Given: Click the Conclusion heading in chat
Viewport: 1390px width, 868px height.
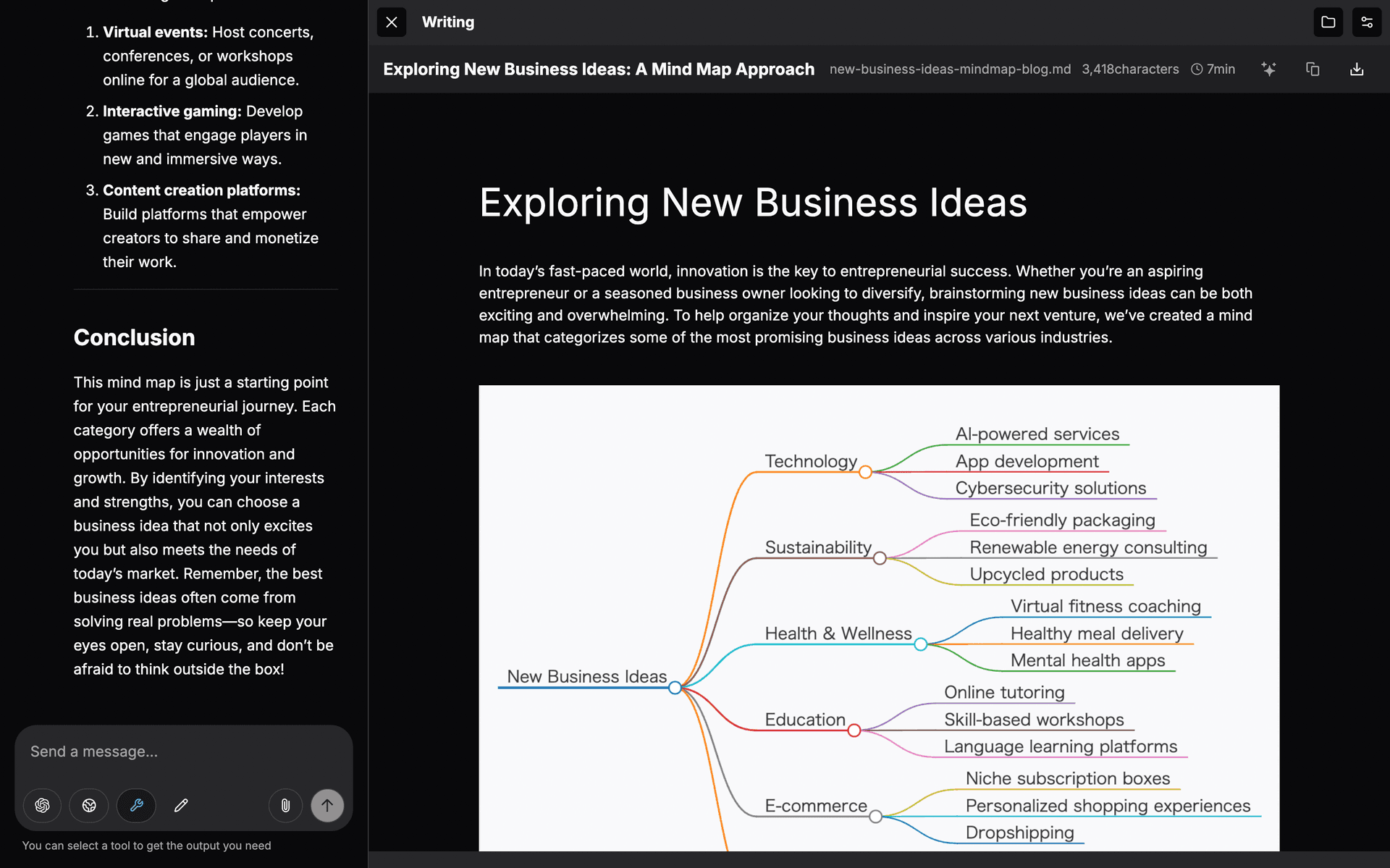Looking at the screenshot, I should click(x=134, y=337).
